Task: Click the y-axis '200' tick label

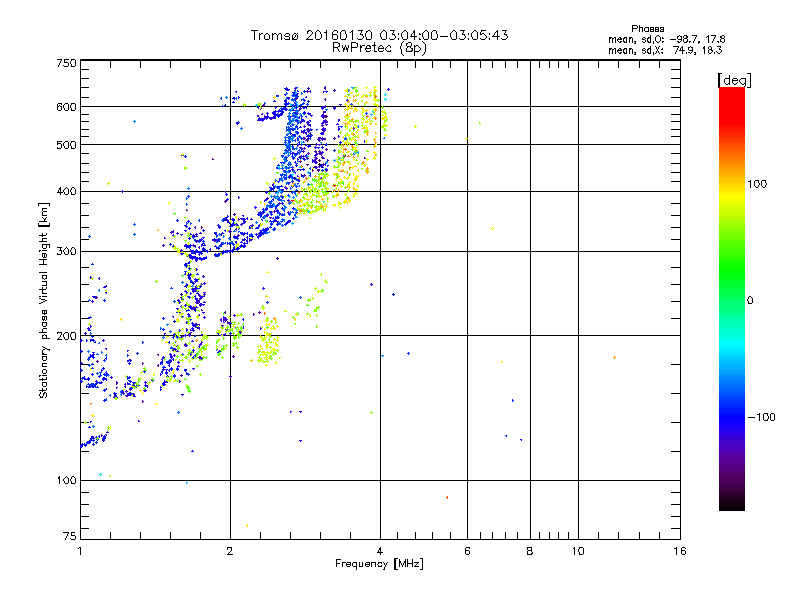Action: pyautogui.click(x=66, y=336)
